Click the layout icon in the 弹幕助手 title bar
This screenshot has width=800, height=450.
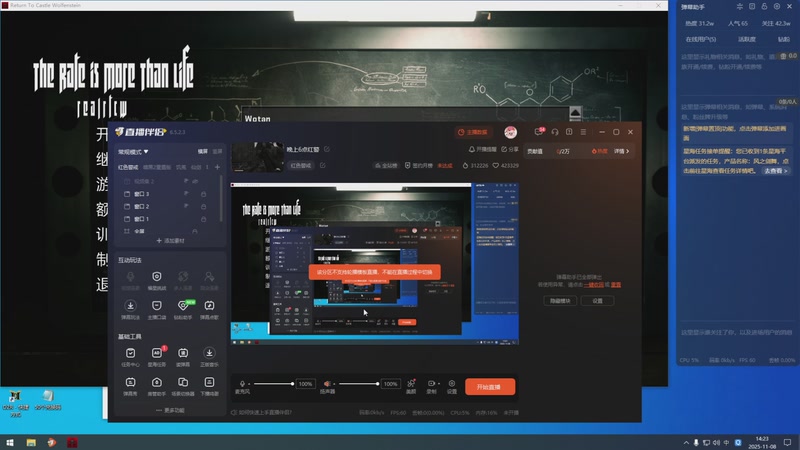click(x=752, y=7)
